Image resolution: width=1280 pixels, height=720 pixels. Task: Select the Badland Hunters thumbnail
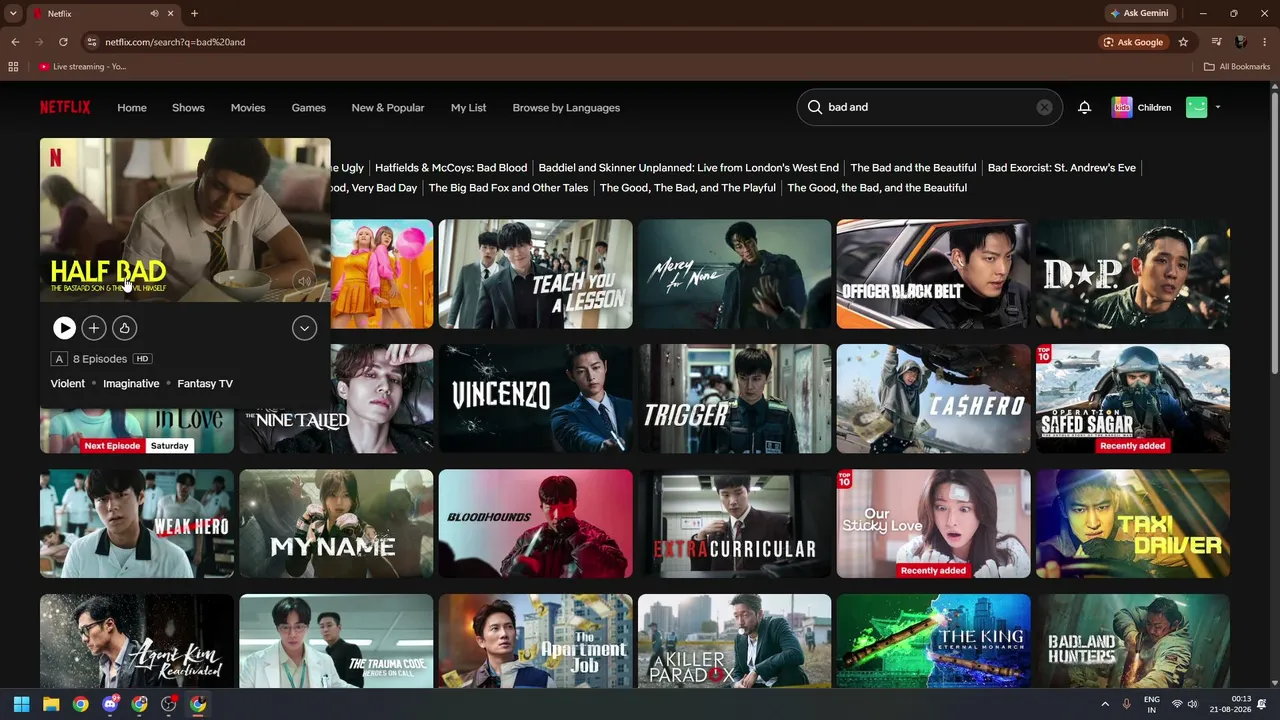pos(1133,641)
